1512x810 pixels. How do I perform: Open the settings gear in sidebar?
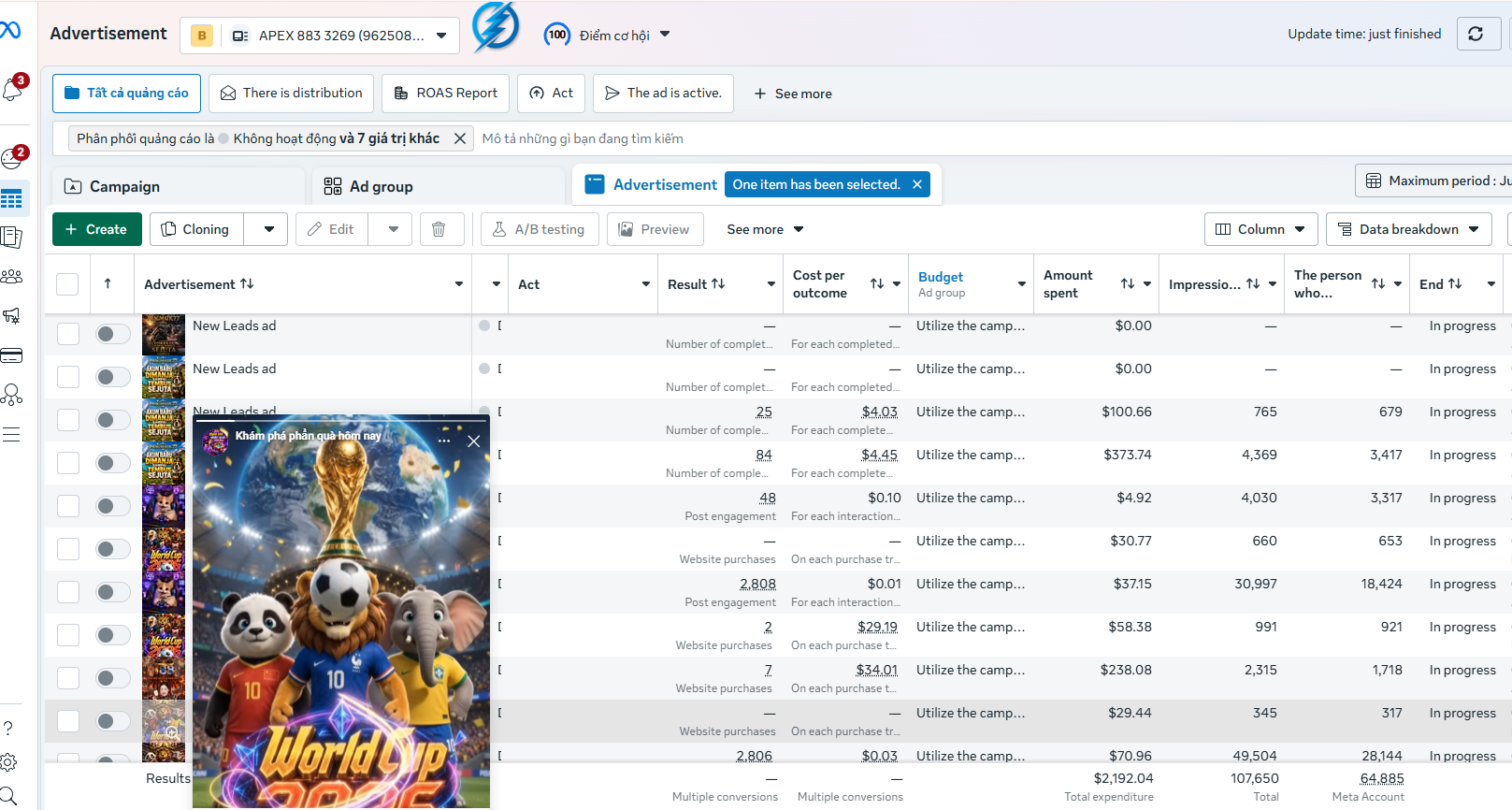[8, 762]
